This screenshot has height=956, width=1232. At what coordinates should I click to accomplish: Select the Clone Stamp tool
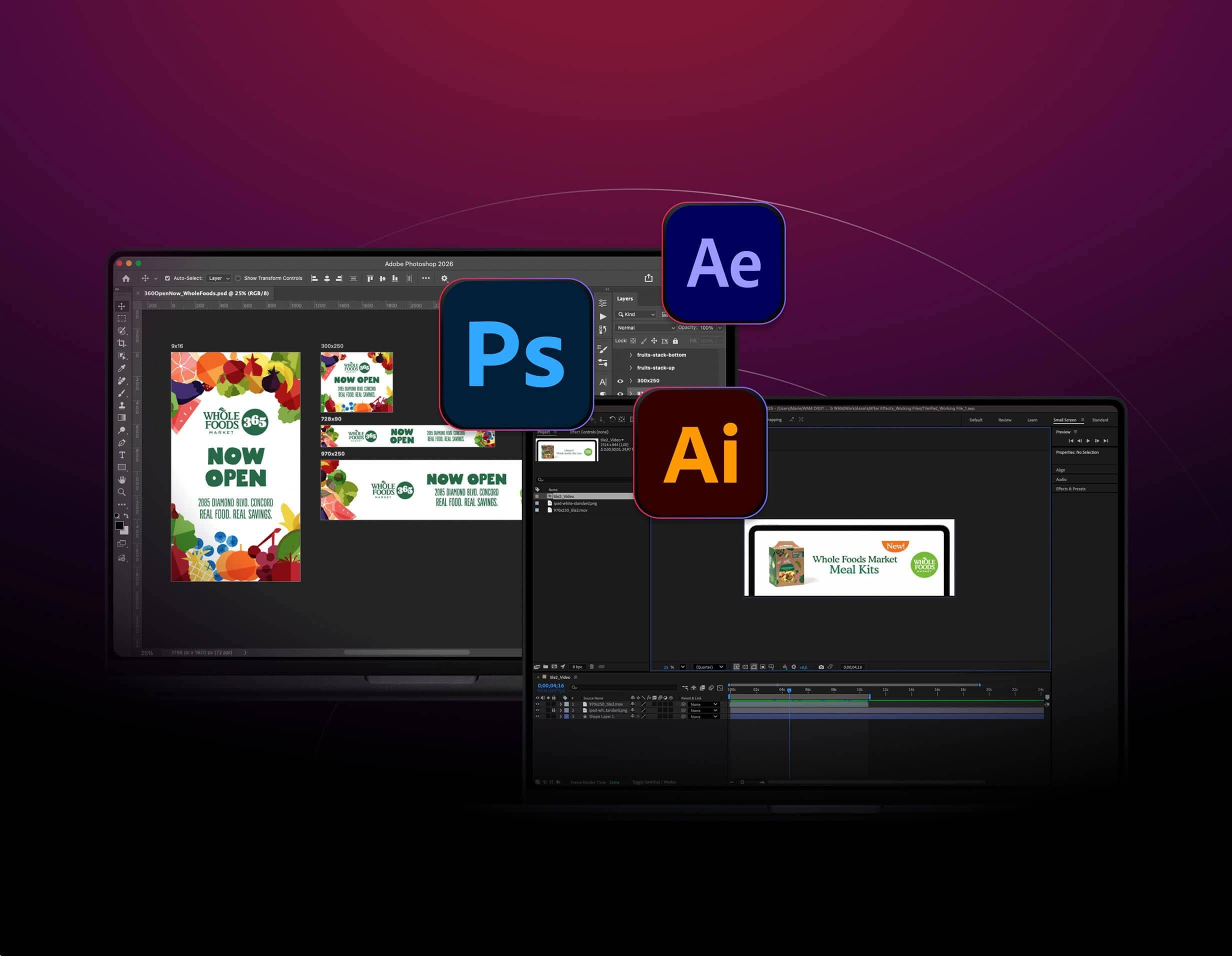click(121, 405)
